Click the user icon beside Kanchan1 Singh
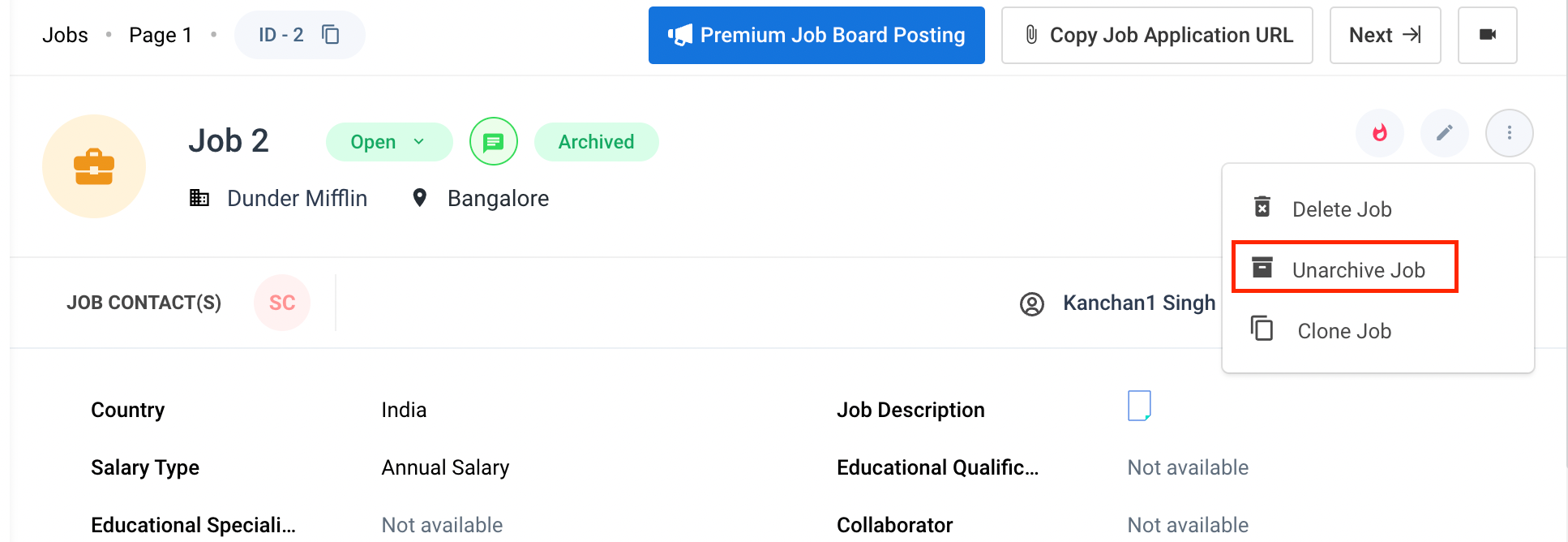The height and width of the screenshot is (542, 1568). 1031,304
